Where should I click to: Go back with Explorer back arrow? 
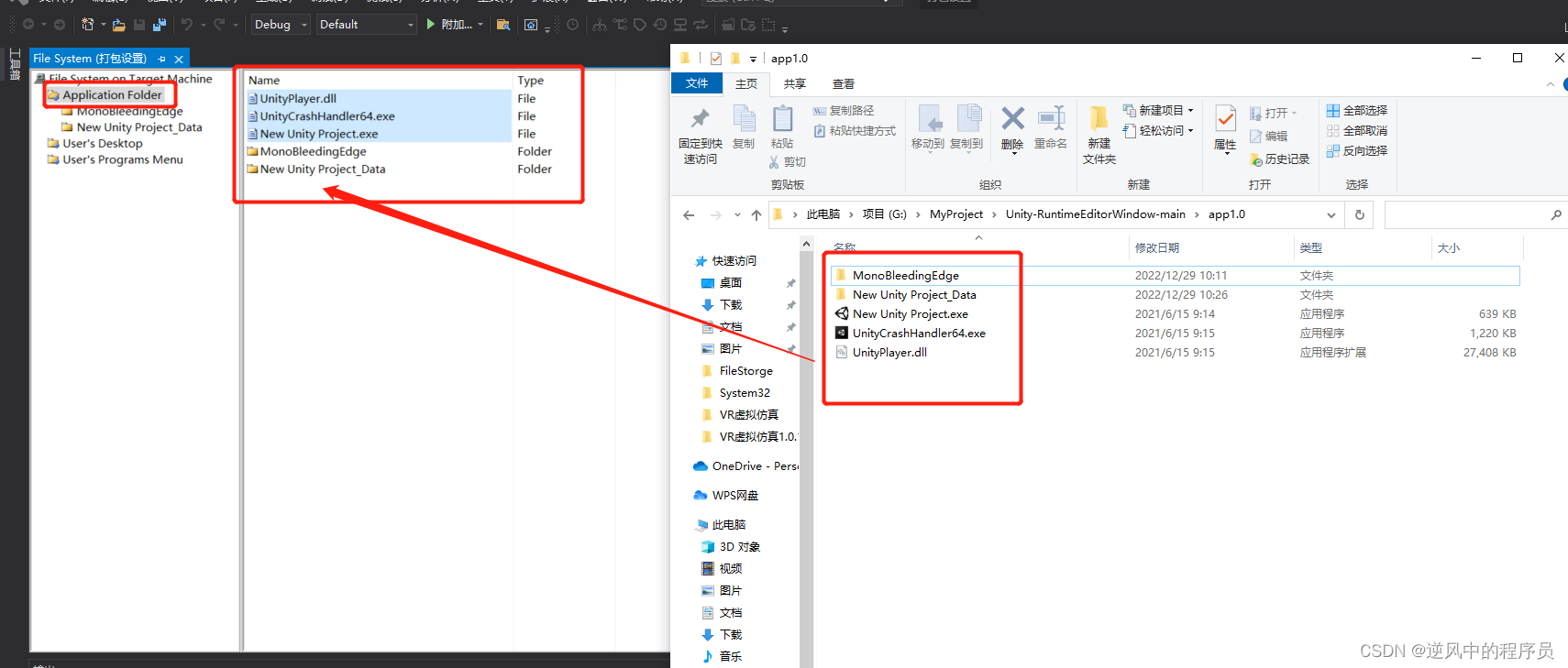pos(689,215)
